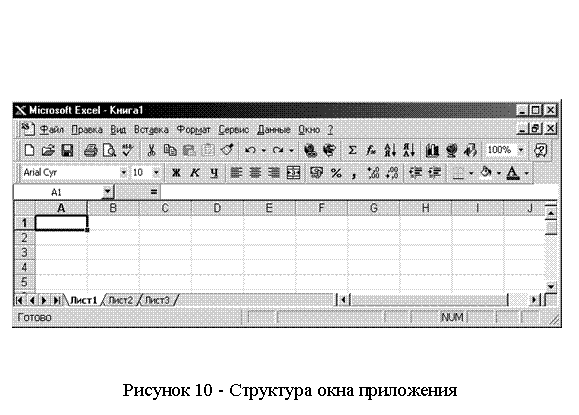Screen dimensions: 579x415
Task: Increase indent icon
Action: 435,172
